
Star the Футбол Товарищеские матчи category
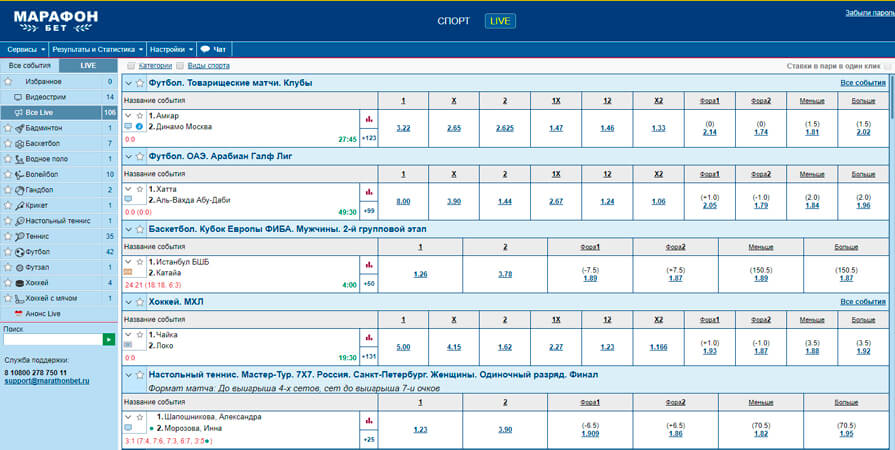pos(140,83)
